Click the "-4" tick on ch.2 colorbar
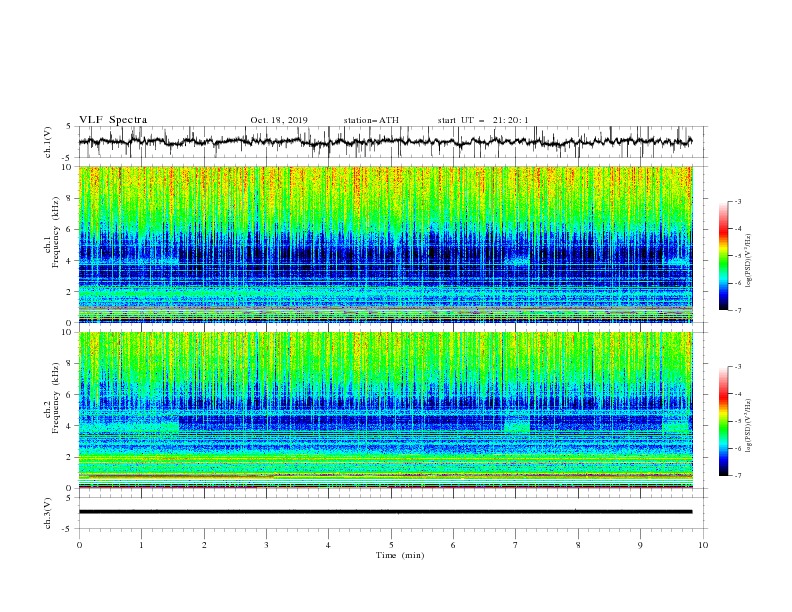This screenshot has height=612, width=792. click(x=738, y=394)
